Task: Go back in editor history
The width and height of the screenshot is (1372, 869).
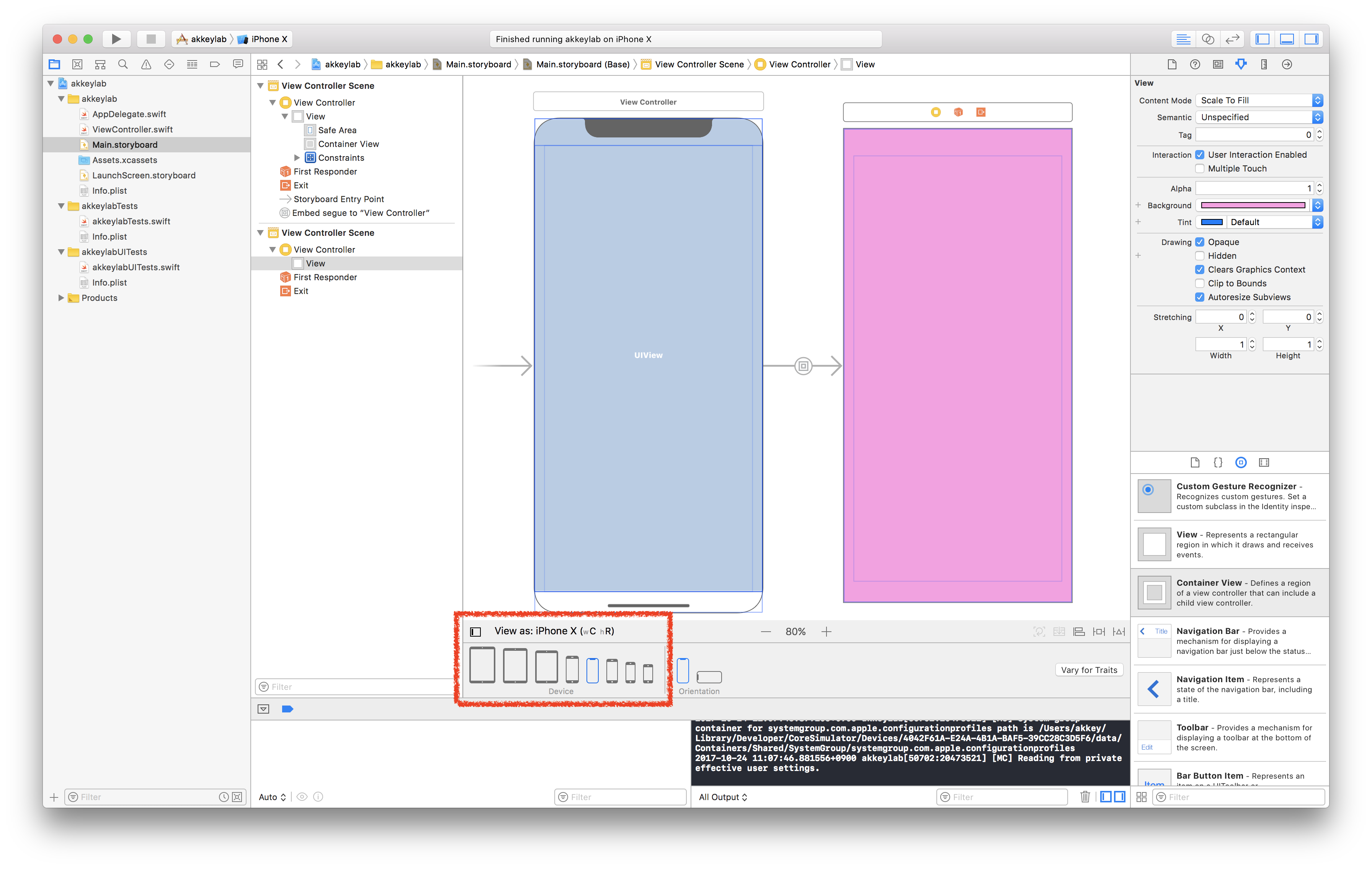Action: [x=280, y=64]
